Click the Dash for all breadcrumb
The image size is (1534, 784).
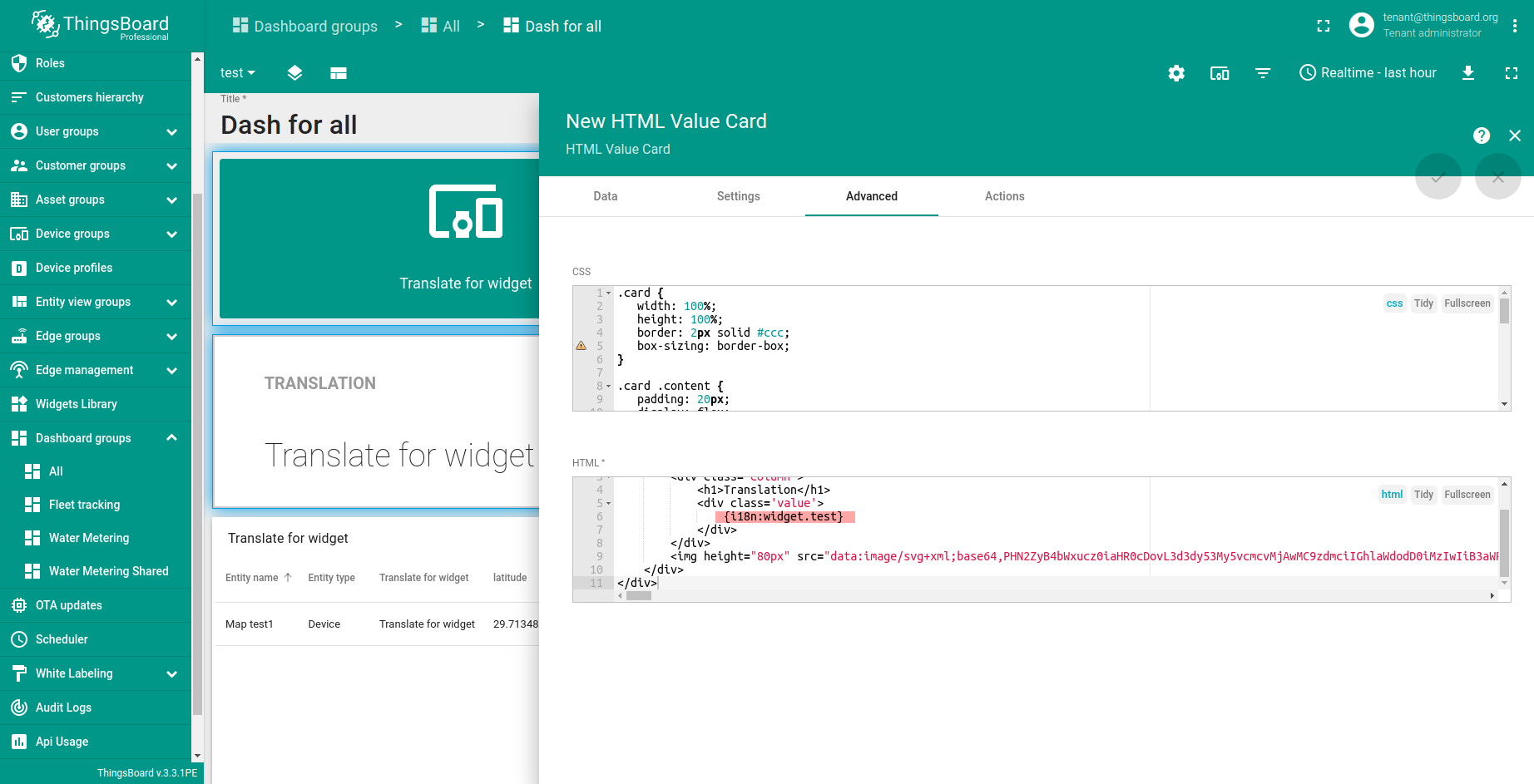[x=552, y=26]
